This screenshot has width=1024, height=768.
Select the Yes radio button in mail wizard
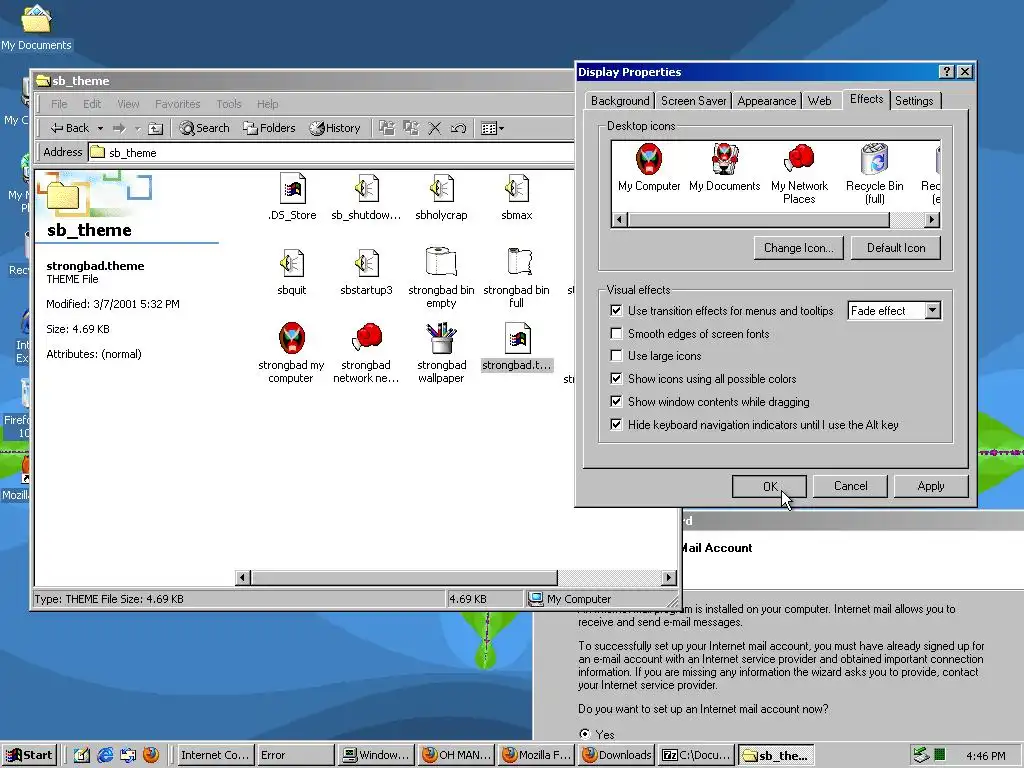point(584,733)
